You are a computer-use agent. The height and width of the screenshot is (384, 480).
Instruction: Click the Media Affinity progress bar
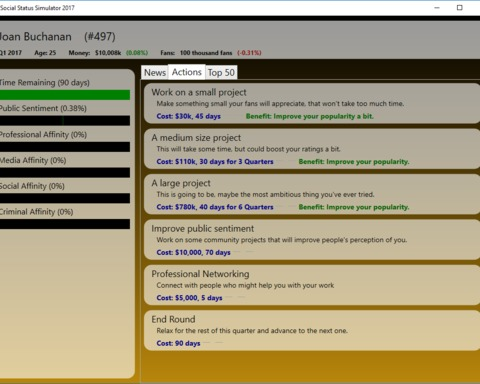[65, 172]
